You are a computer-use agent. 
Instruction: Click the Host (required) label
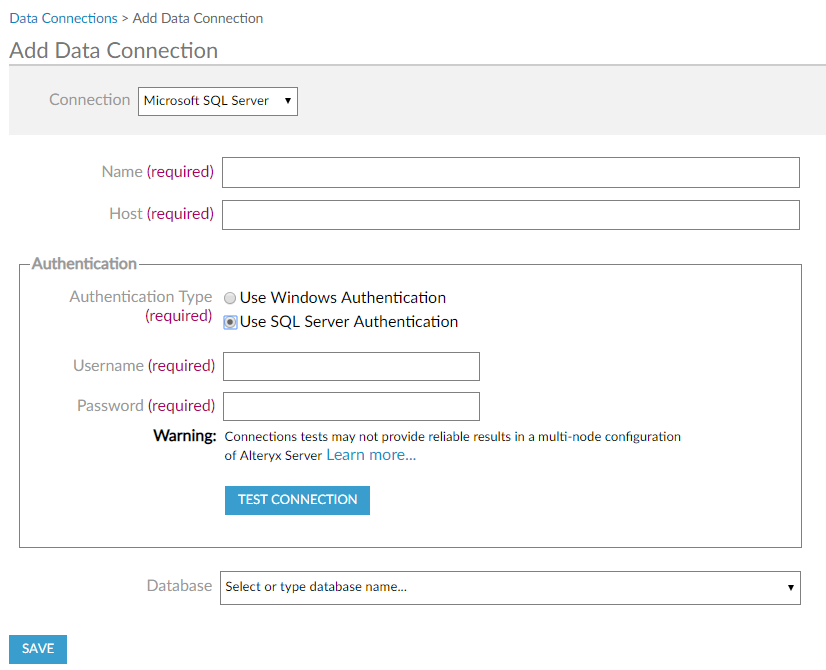coord(161,214)
